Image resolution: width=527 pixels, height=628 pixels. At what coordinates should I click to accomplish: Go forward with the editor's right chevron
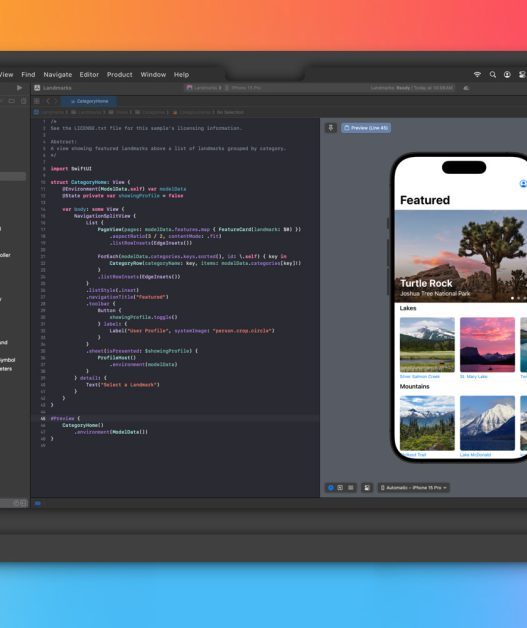pos(56,101)
